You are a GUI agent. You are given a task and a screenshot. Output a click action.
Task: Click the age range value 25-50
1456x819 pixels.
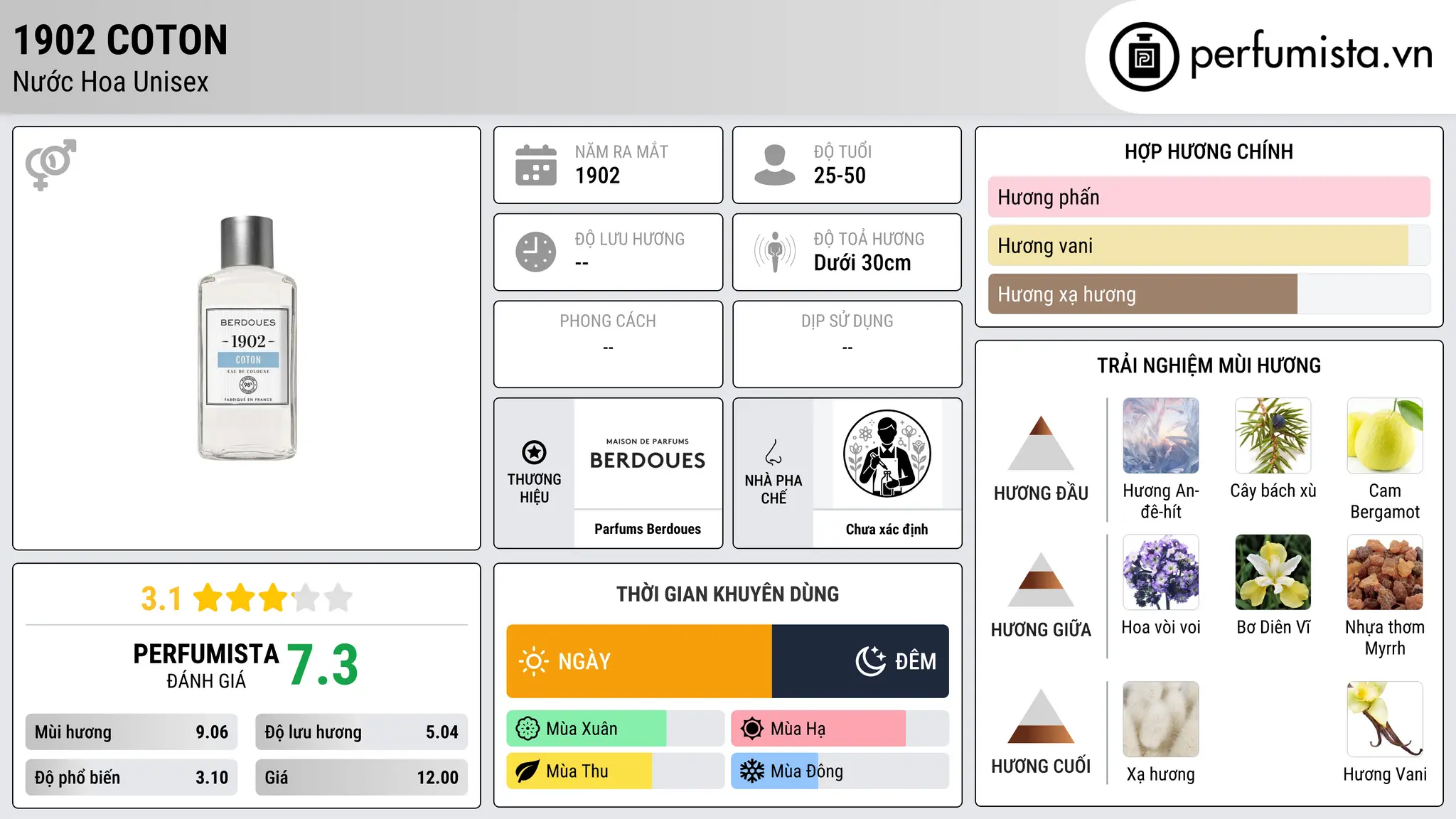840,176
